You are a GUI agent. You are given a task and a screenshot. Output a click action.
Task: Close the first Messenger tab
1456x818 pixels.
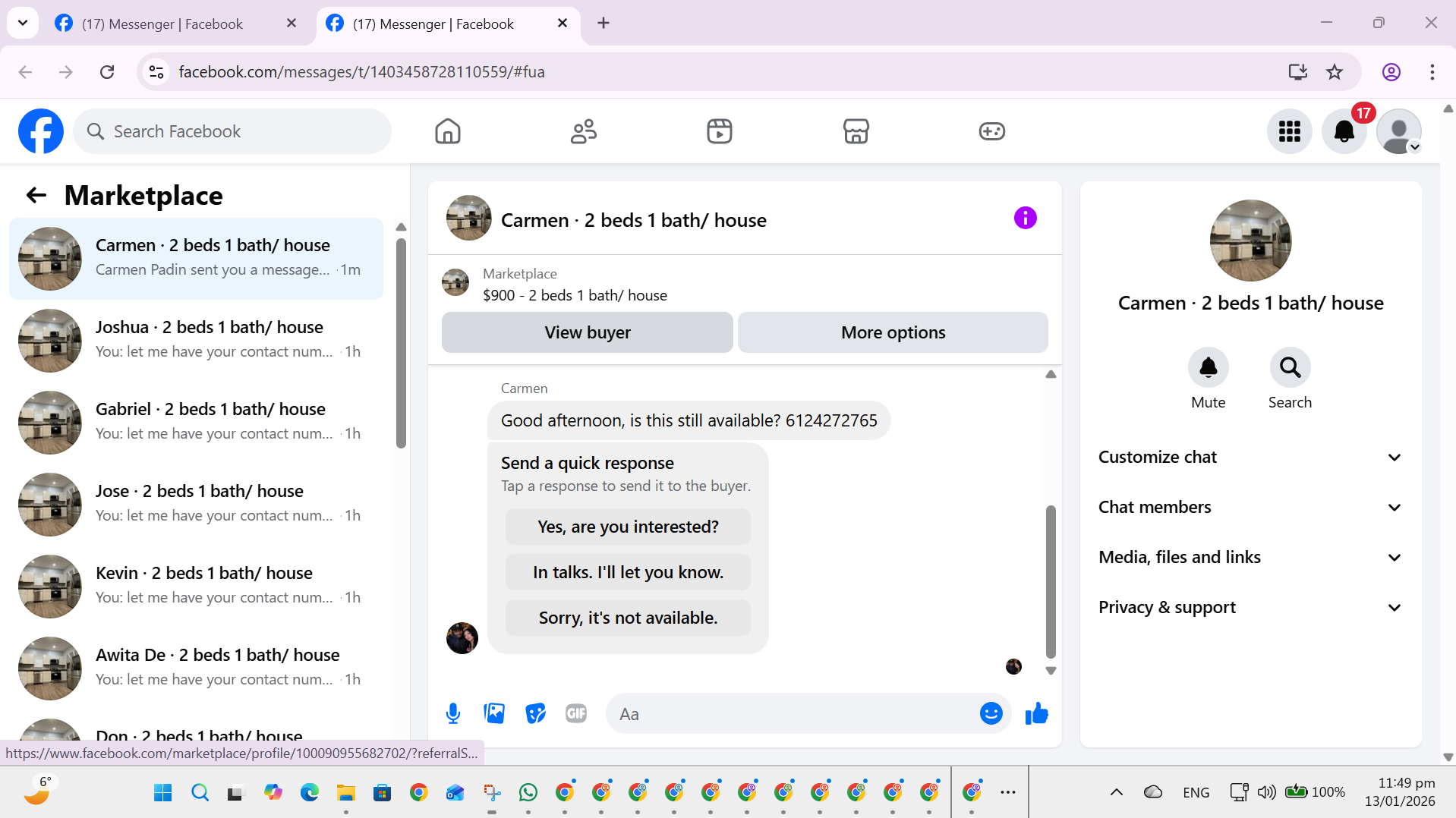291,24
